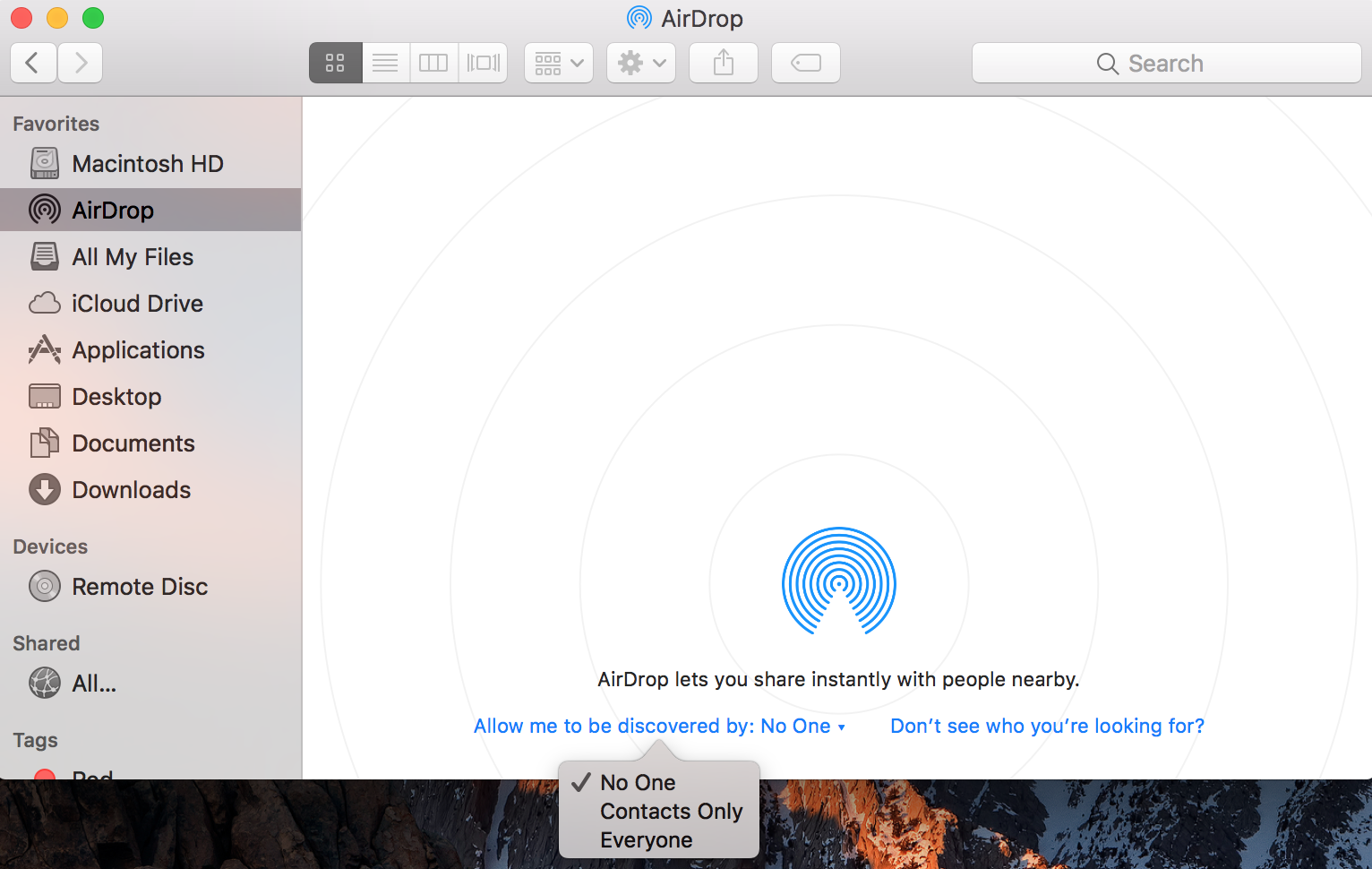The image size is (1372, 869).
Task: Click the Documents sidebar icon
Action: 45,443
